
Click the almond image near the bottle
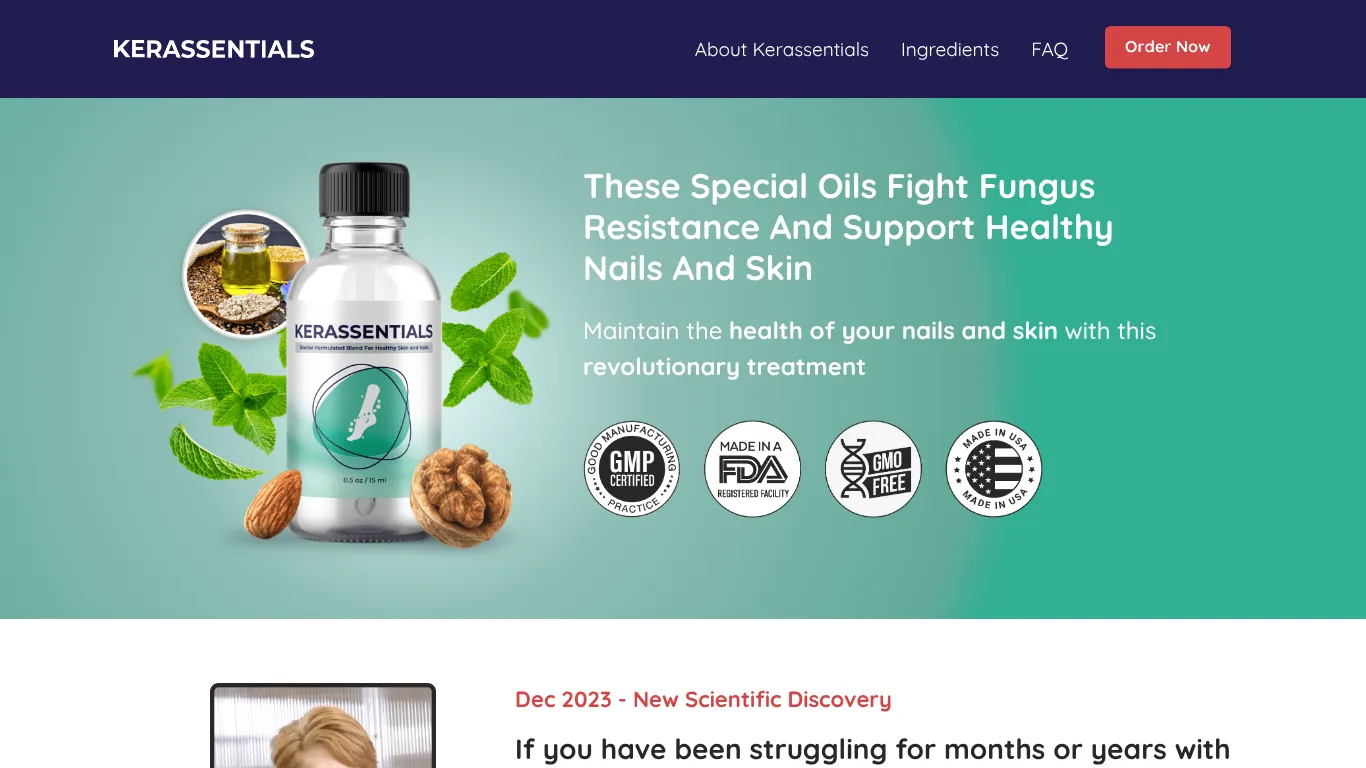click(x=272, y=503)
